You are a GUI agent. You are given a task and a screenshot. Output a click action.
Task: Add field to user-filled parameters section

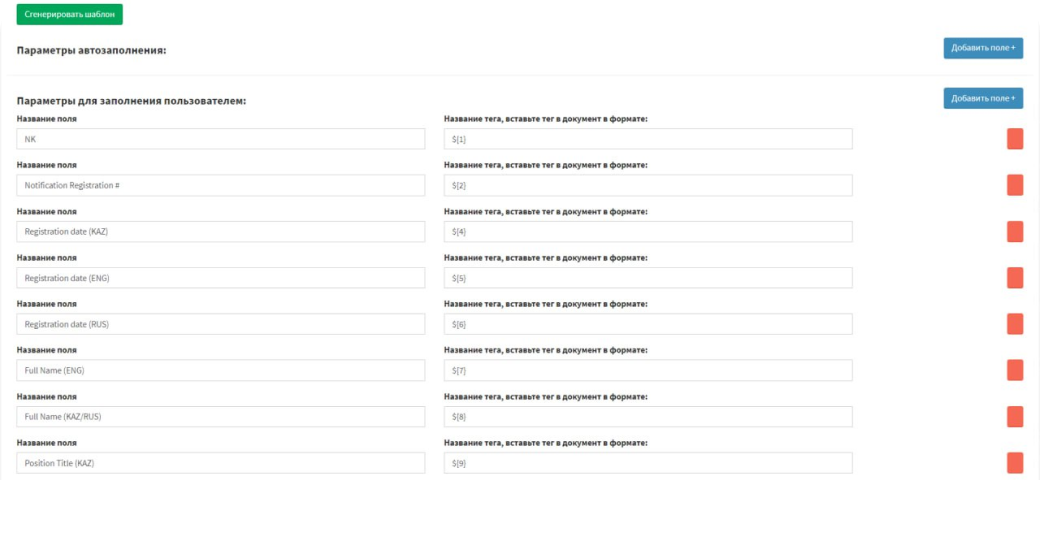click(983, 98)
